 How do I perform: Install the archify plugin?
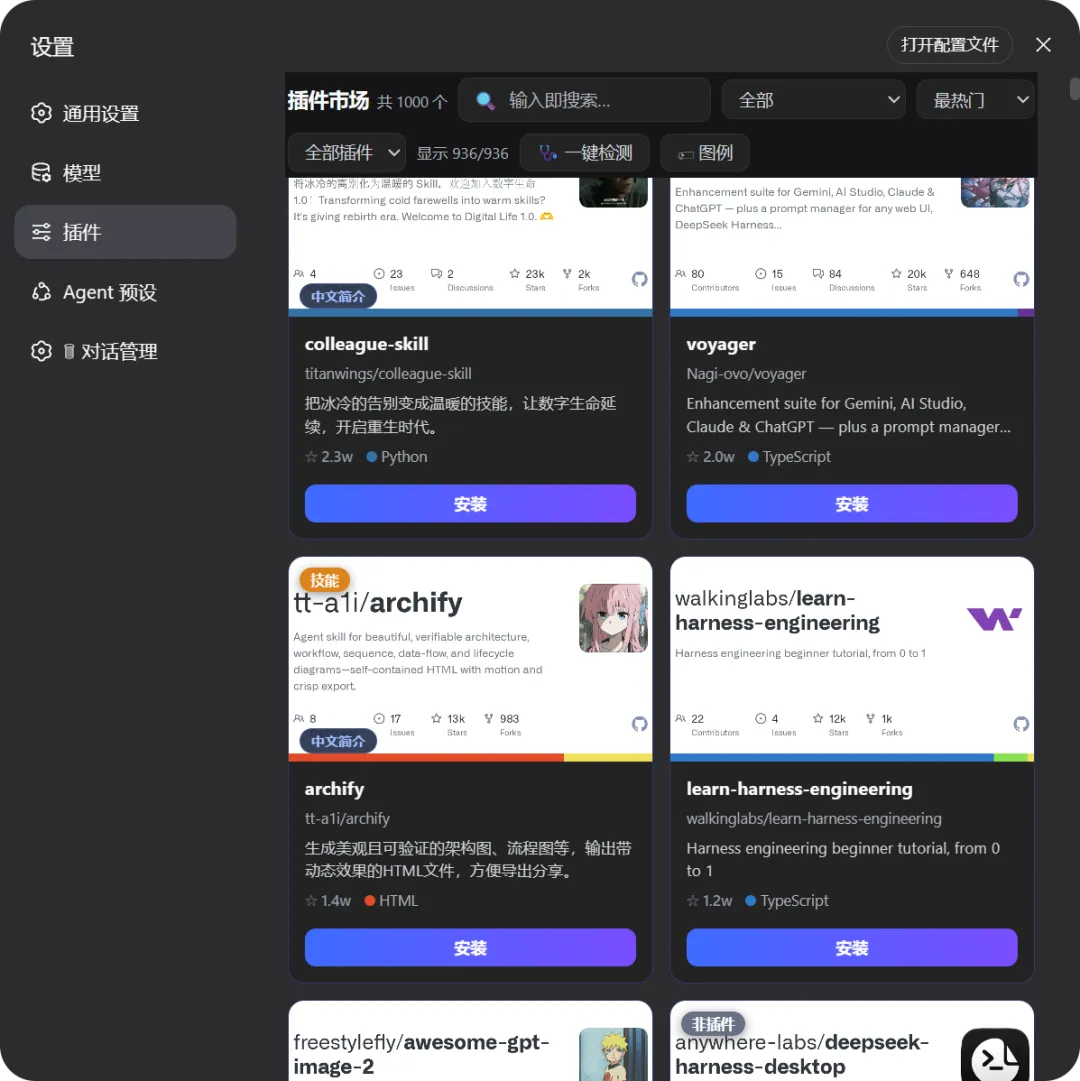coord(470,948)
